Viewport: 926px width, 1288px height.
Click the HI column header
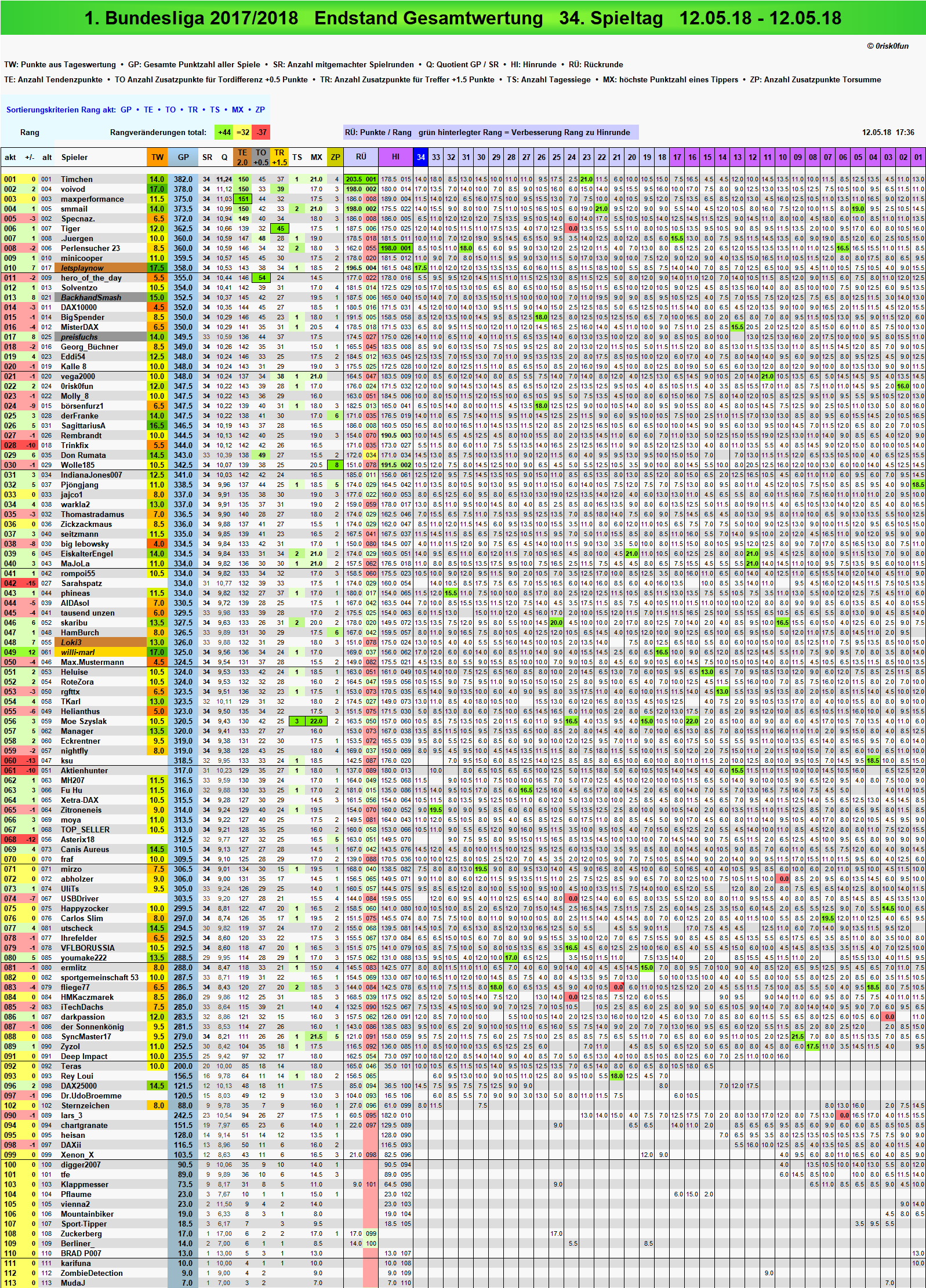click(x=395, y=157)
